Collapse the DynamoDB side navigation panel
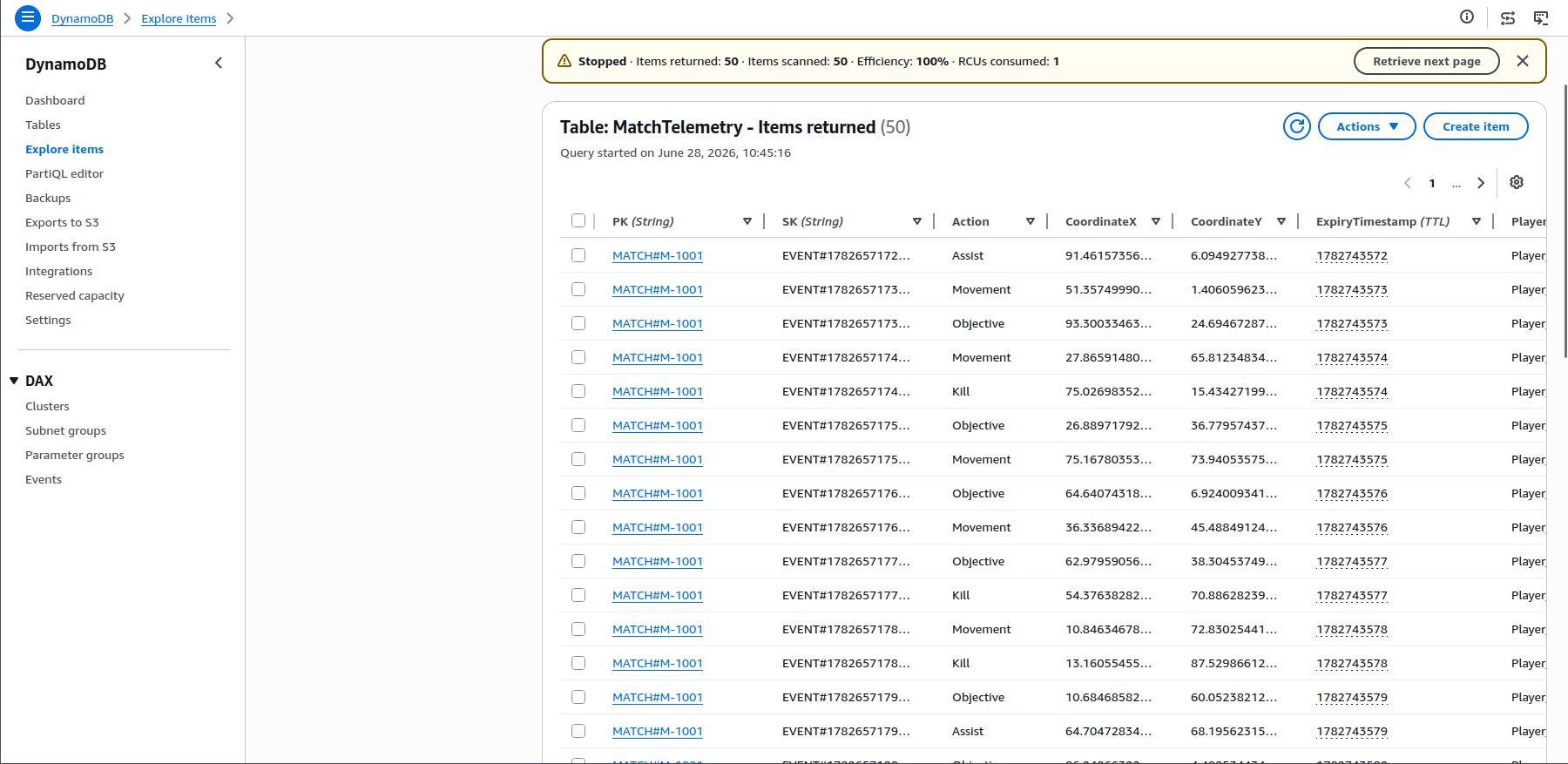Viewport: 1568px width, 764px height. pyautogui.click(x=219, y=63)
